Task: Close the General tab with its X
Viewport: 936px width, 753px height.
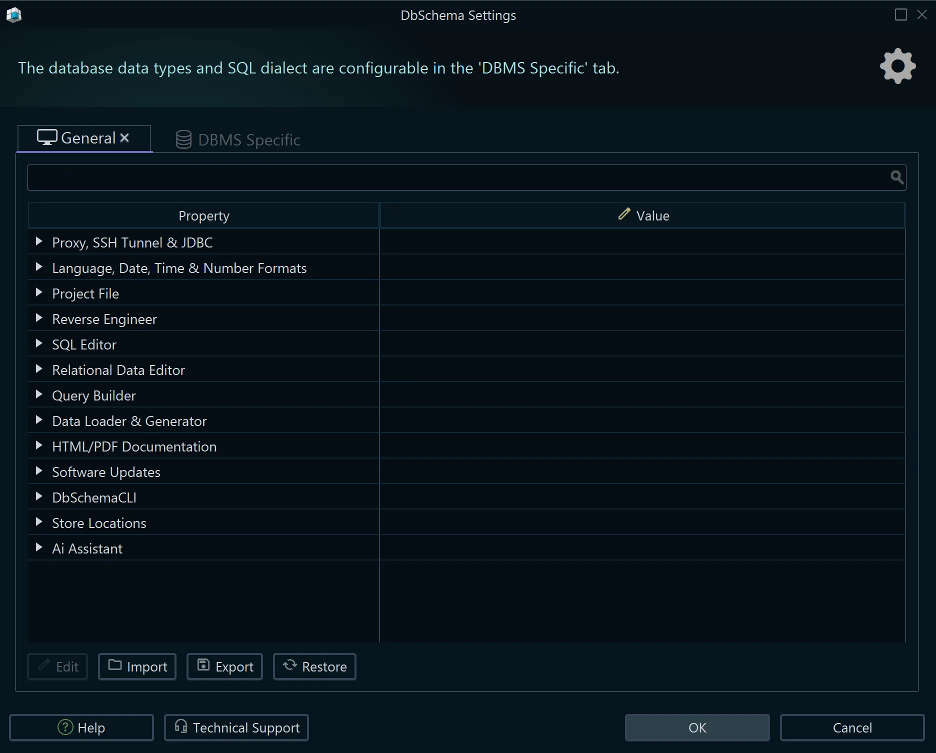Action: [x=125, y=138]
